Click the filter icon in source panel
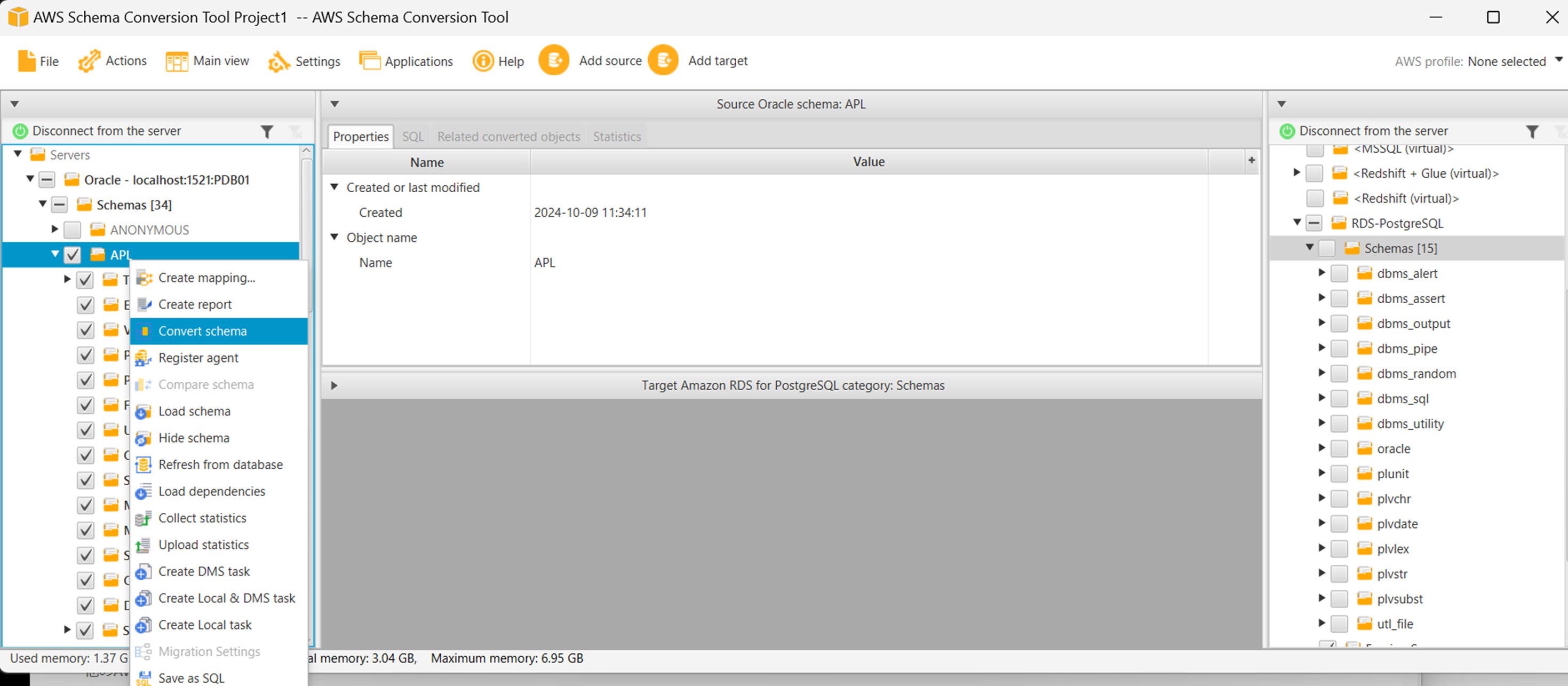 tap(267, 131)
